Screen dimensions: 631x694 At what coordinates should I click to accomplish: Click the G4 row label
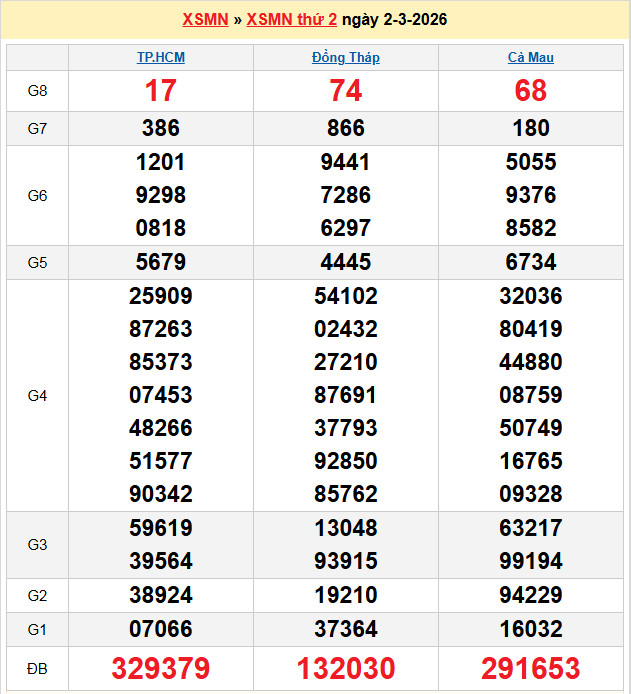coord(37,396)
